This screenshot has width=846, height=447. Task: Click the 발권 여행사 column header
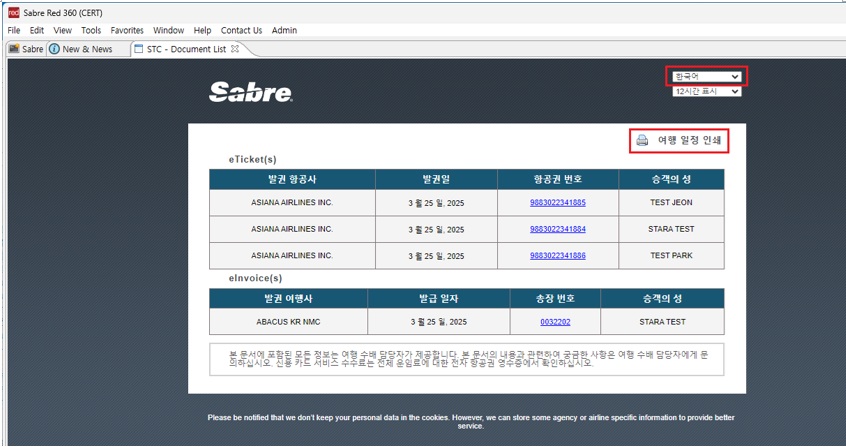[x=288, y=299]
